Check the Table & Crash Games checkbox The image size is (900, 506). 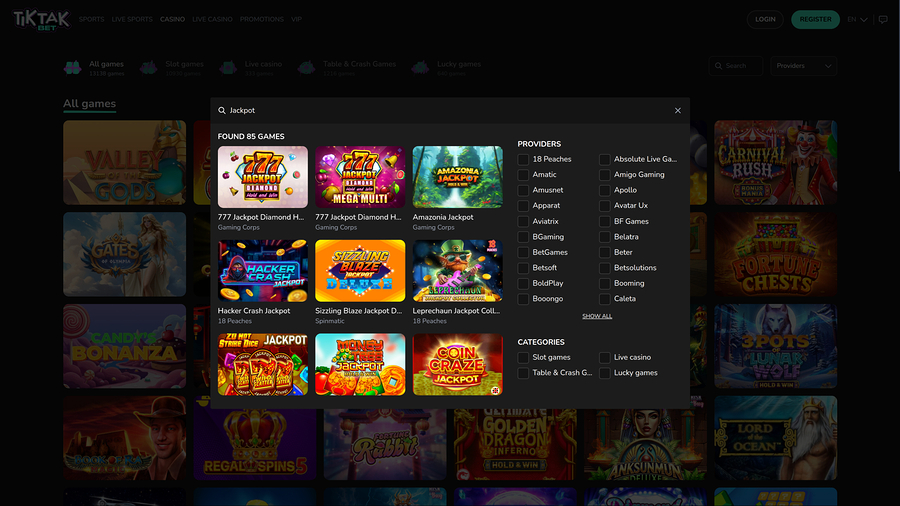[523, 373]
